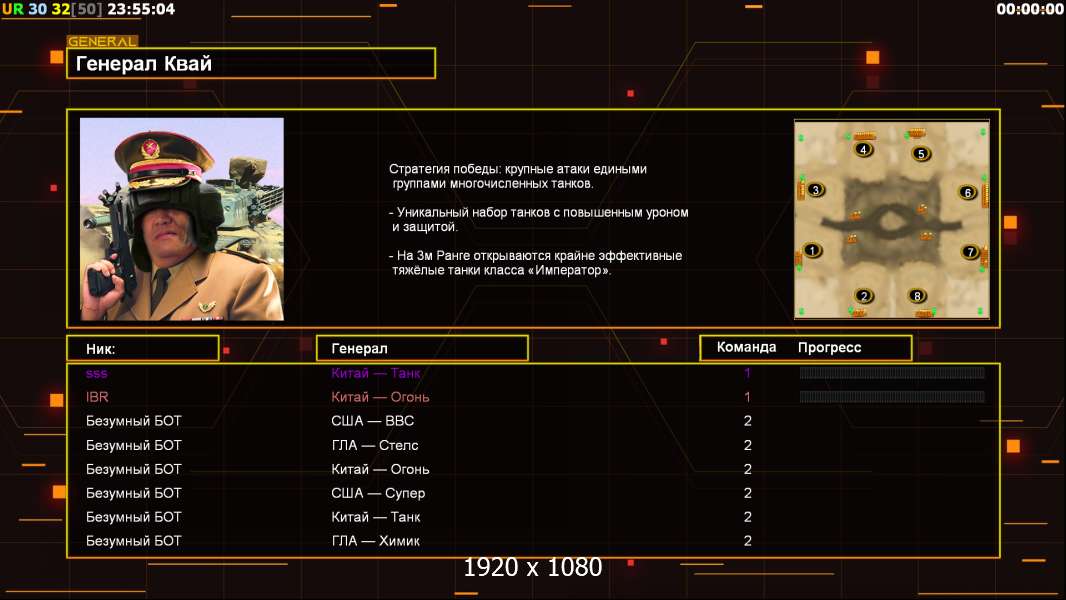Screen dimensions: 1066x600
Task: Click the player name sss
Action: tap(96, 373)
